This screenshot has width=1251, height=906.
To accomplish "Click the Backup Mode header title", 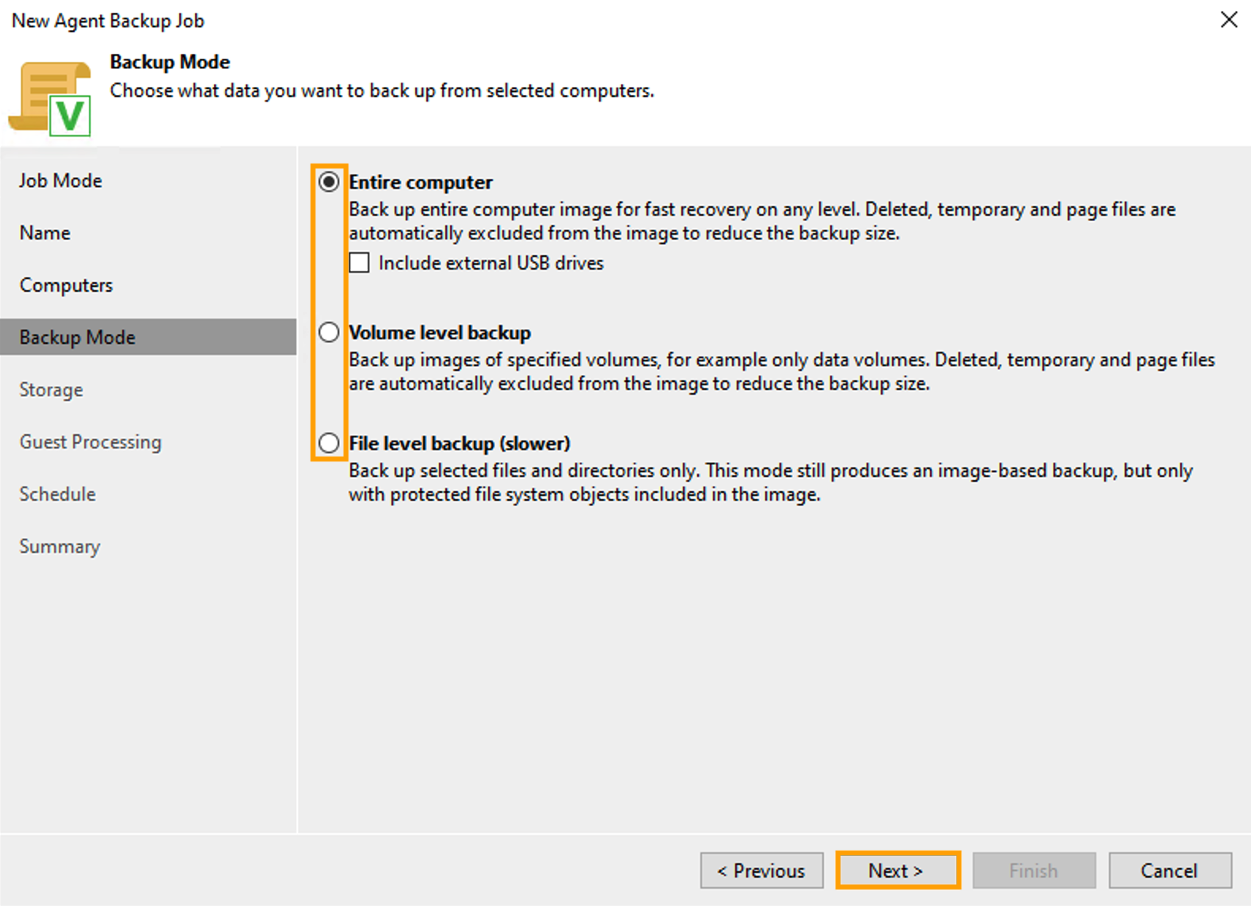I will tap(171, 62).
